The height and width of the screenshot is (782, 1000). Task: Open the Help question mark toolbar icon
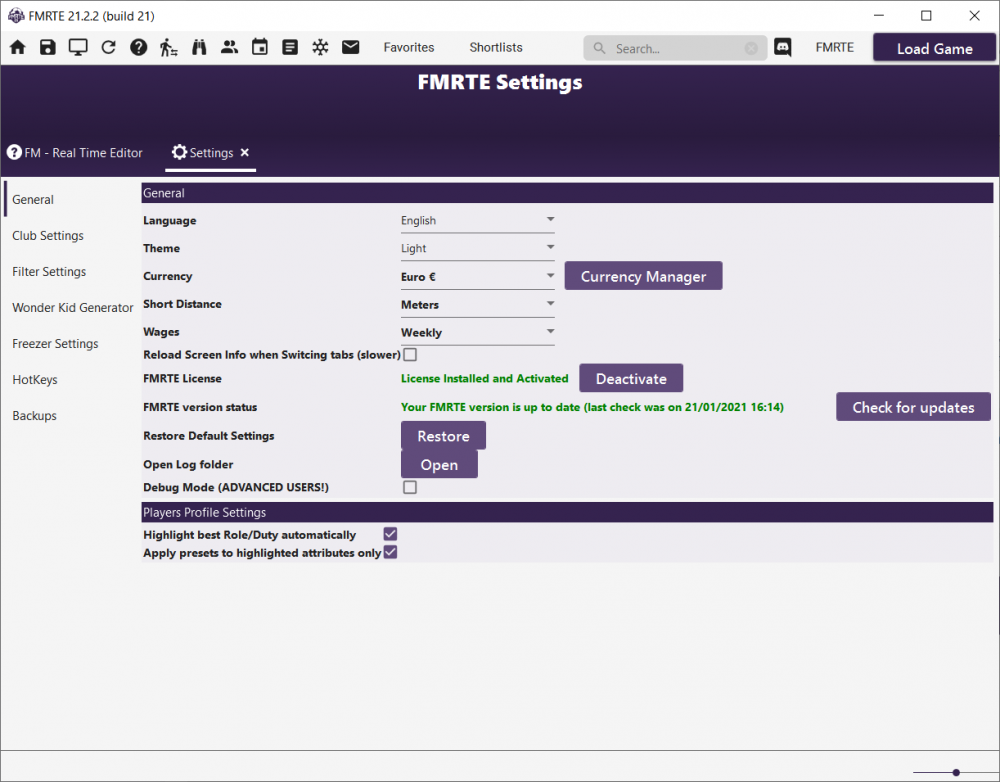point(138,47)
